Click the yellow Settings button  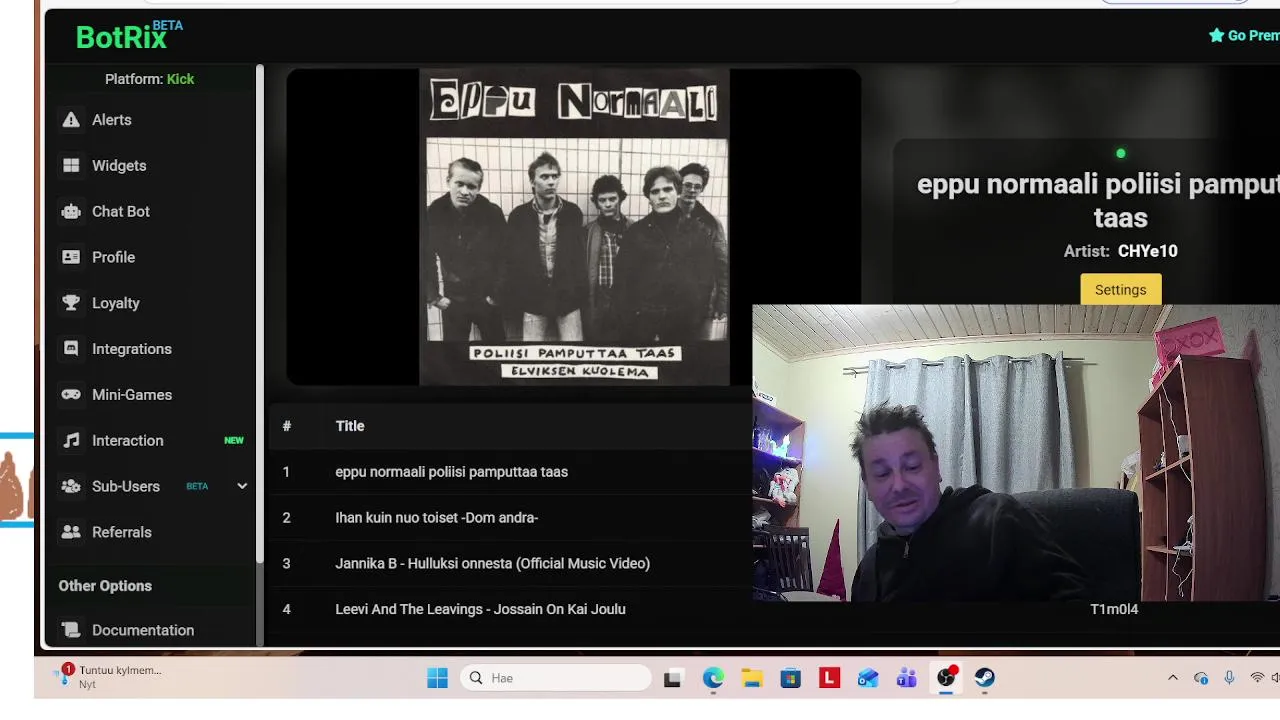[1120, 290]
